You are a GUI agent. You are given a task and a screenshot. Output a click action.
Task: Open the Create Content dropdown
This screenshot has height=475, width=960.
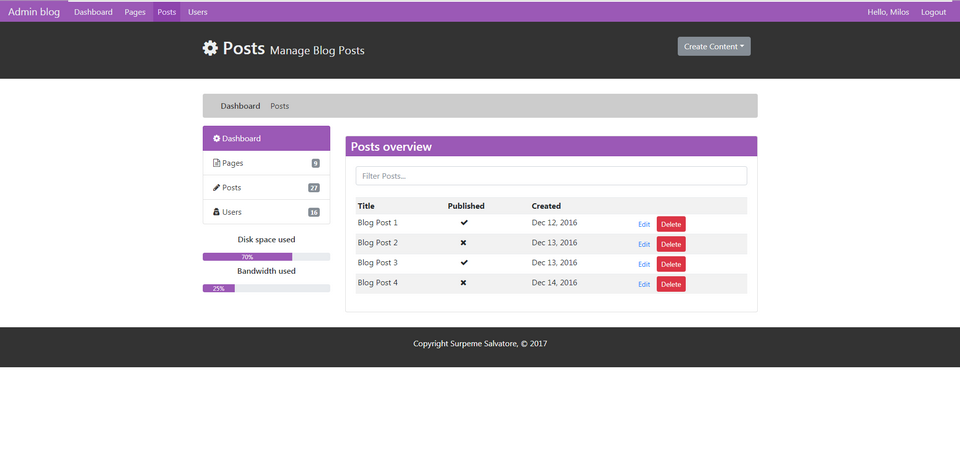coord(714,47)
